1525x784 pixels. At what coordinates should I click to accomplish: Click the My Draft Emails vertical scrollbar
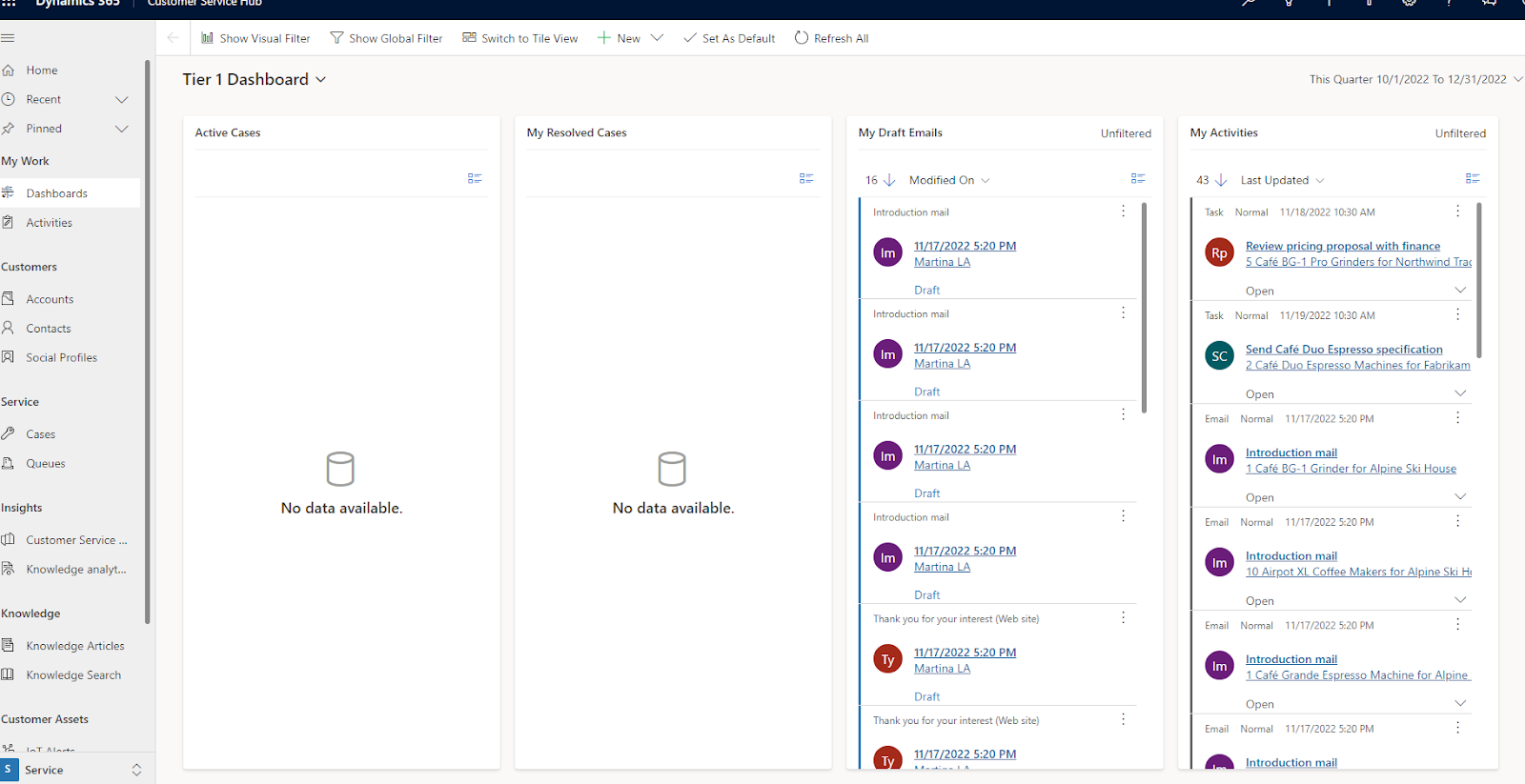pos(1144,307)
